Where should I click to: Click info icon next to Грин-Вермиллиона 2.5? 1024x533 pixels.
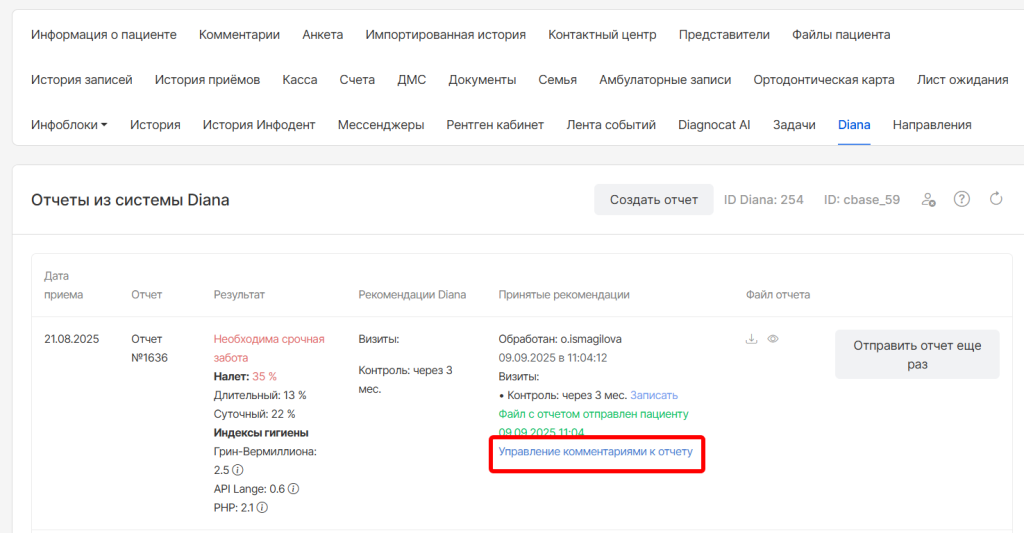tap(238, 470)
